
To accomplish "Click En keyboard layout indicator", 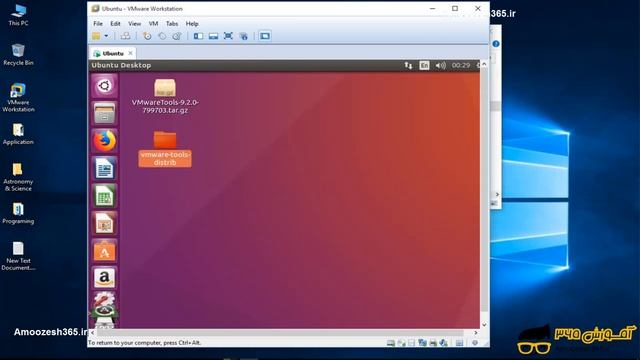I will [424, 65].
